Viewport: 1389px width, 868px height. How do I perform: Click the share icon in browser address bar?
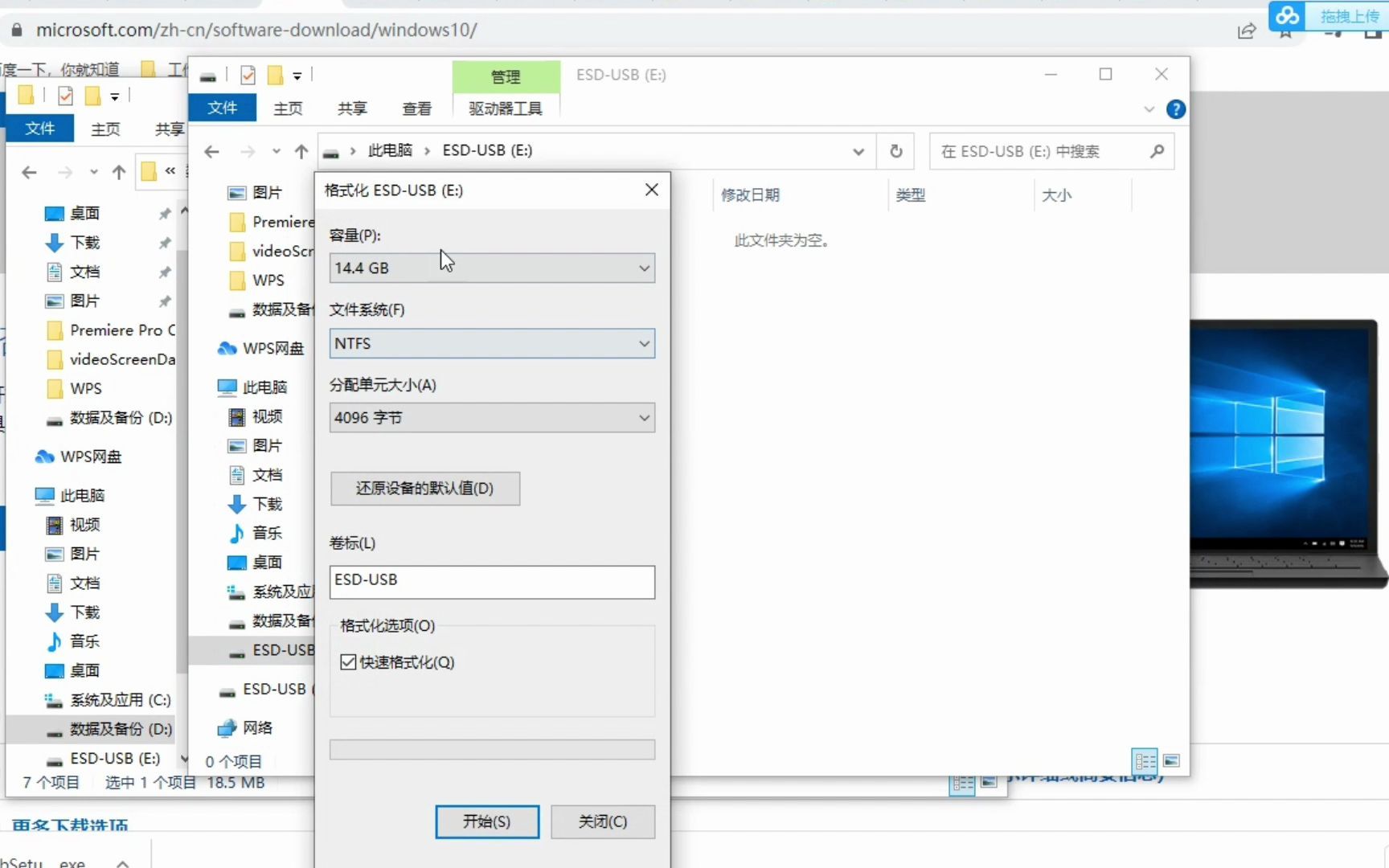pos(1247,31)
